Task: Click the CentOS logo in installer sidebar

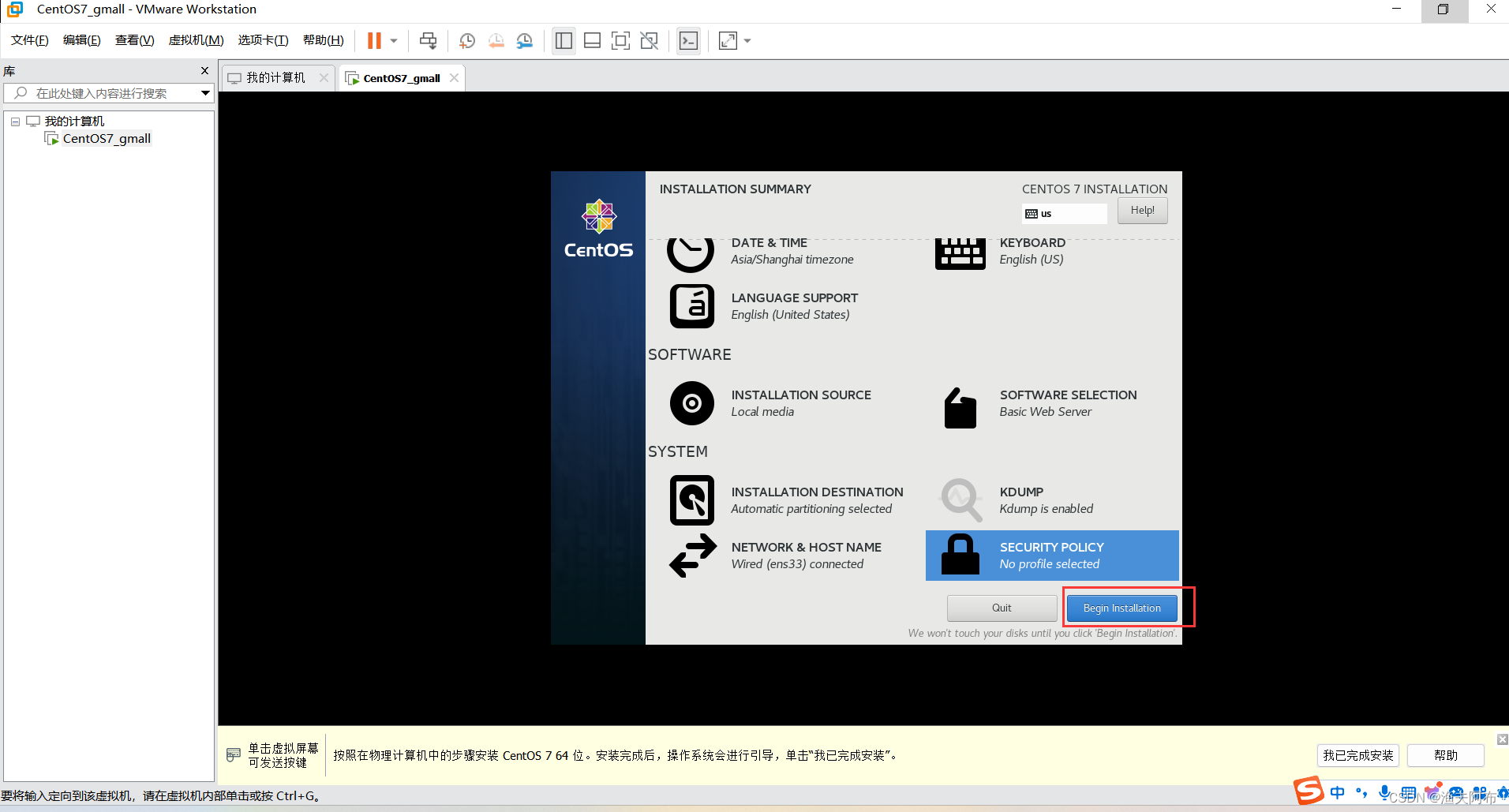Action: pos(598,228)
